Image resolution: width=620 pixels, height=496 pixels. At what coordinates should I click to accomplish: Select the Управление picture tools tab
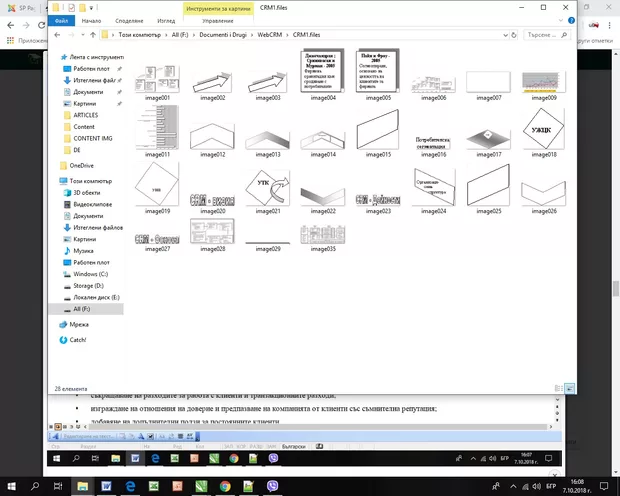click(218, 20)
